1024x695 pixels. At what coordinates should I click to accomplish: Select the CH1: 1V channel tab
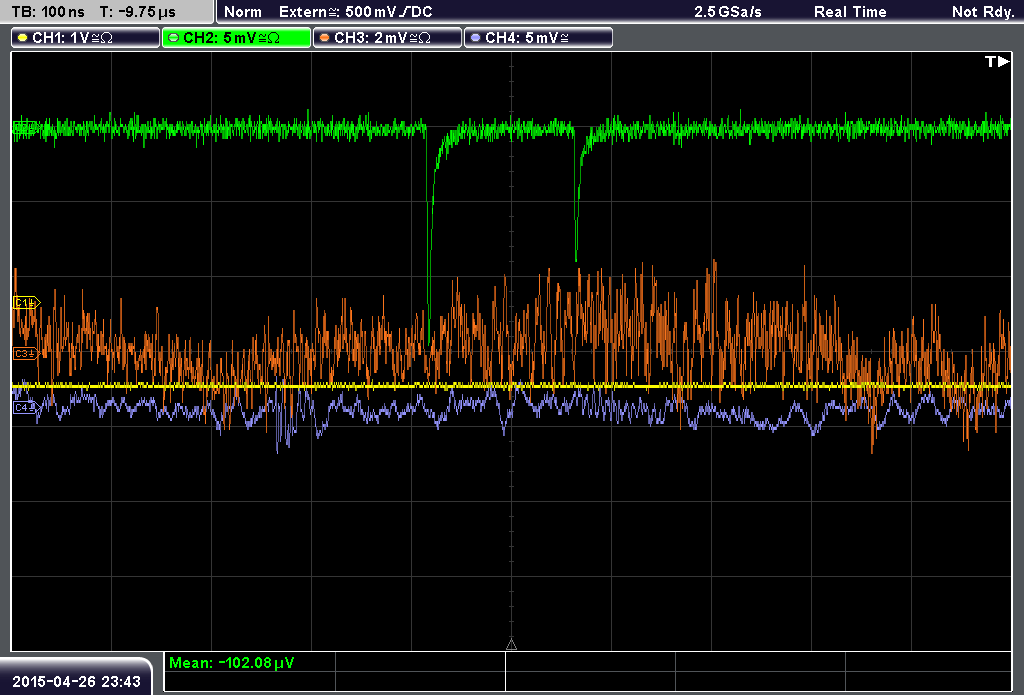86,38
